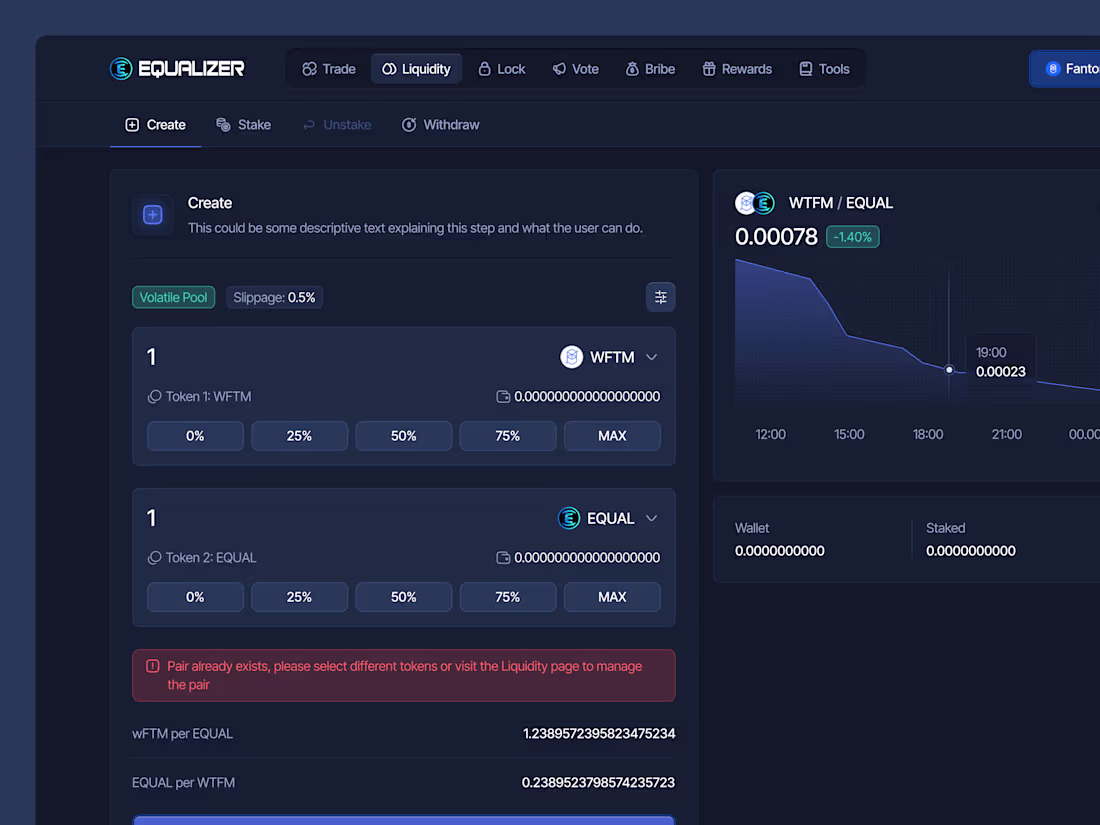The image size is (1100, 825).
Task: Click the WFTM token logo in Token 1 row
Action: point(571,356)
